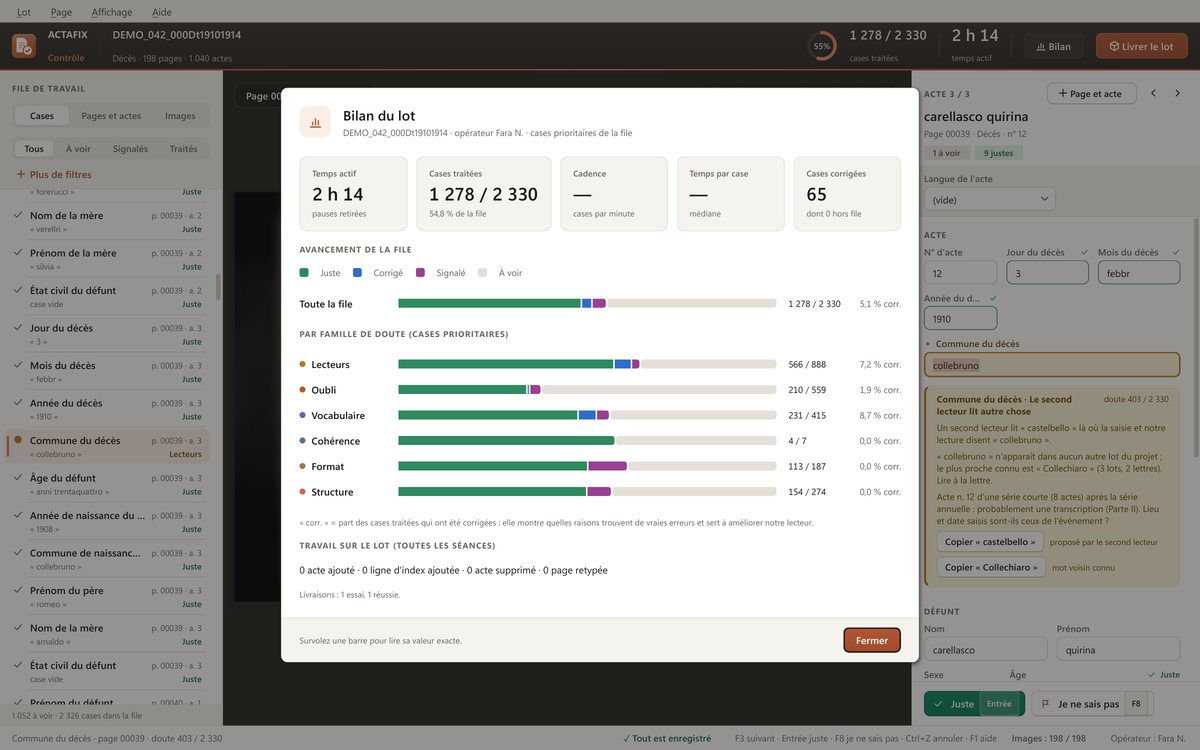Go to the previous acte with the left chevron
Image resolution: width=1200 pixels, height=750 pixels.
click(x=1153, y=93)
